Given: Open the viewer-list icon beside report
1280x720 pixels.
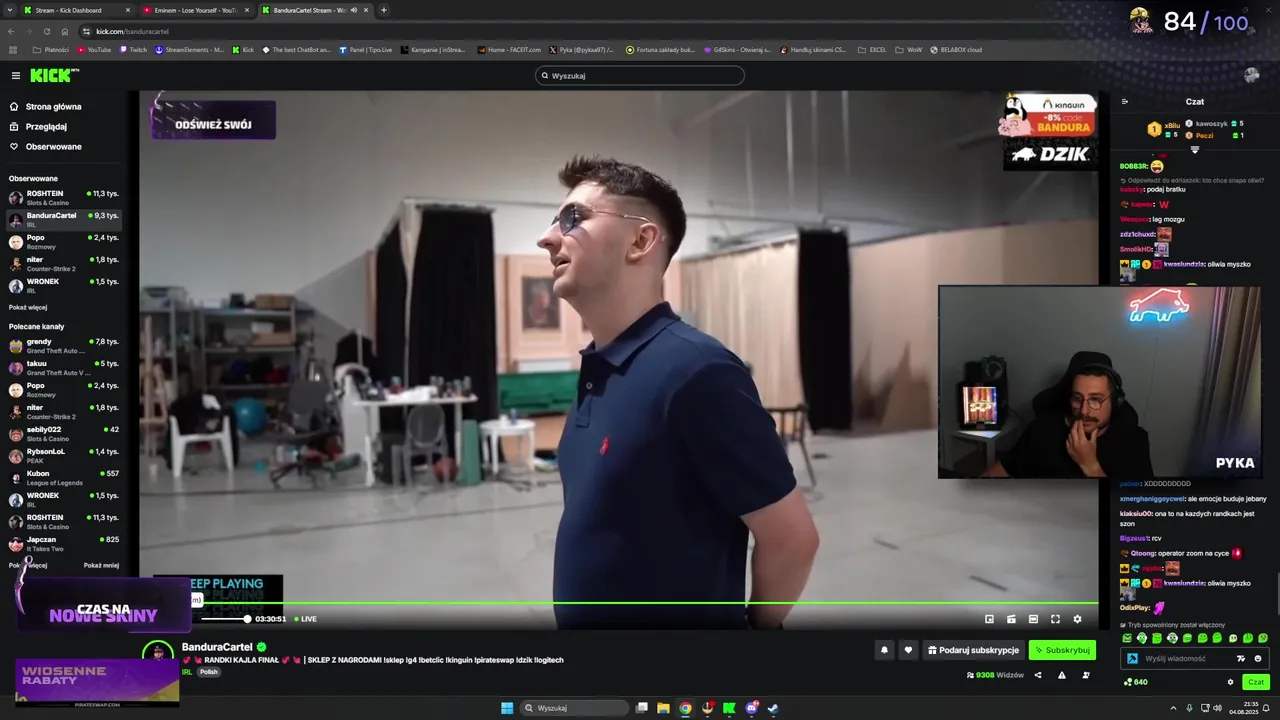Looking at the screenshot, I should (1086, 675).
